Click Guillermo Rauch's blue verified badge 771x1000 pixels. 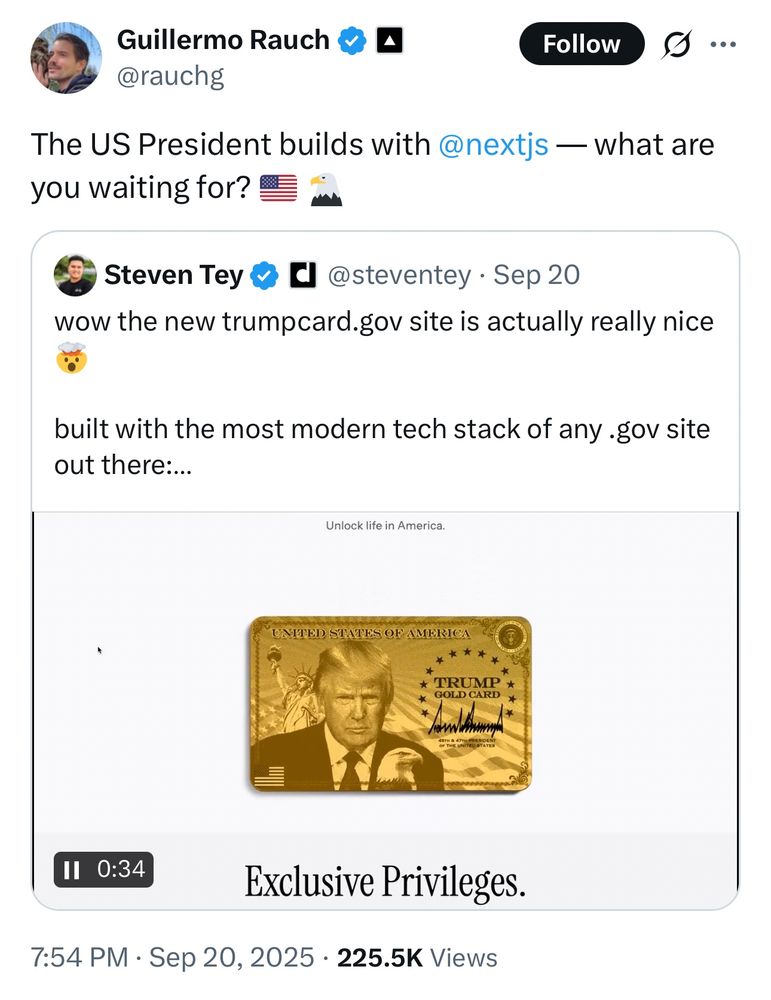(x=350, y=40)
